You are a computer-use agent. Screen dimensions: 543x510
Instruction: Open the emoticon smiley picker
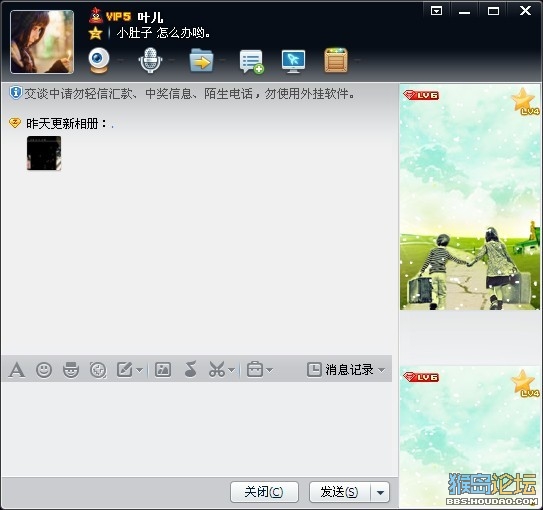[x=44, y=370]
